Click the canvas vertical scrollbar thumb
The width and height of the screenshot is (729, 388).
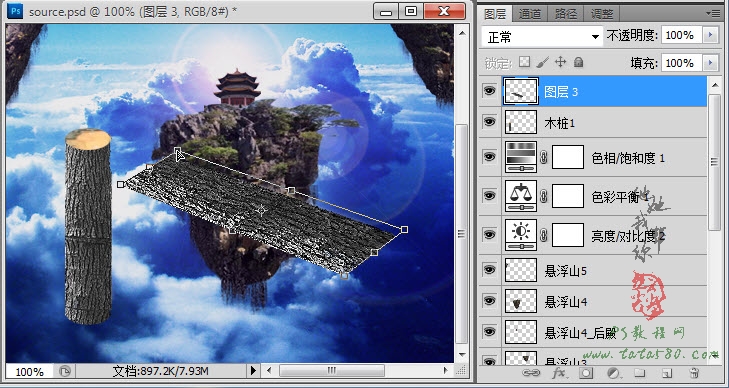[x=461, y=233]
